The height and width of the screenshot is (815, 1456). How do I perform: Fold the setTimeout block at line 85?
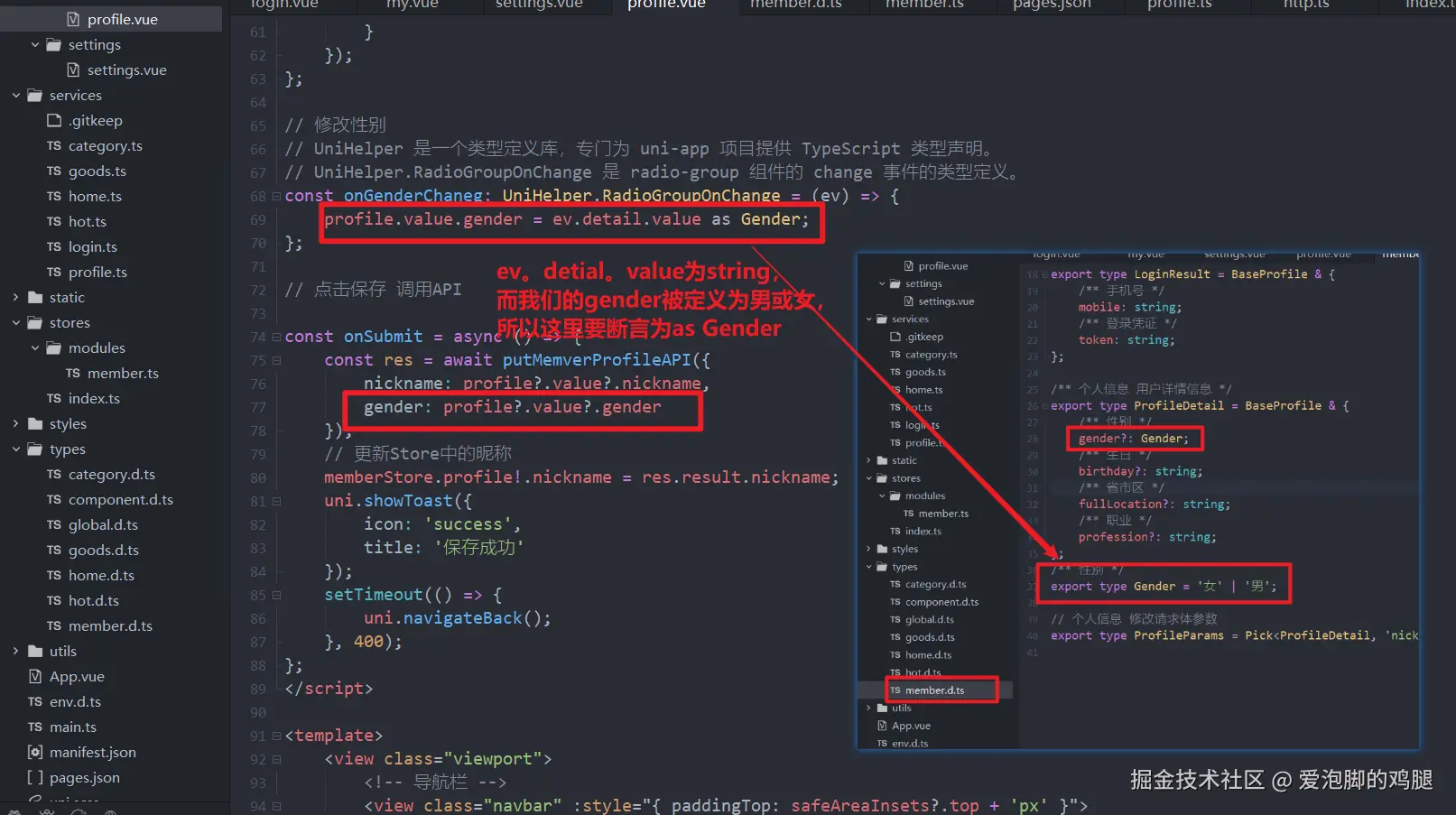coord(276,595)
